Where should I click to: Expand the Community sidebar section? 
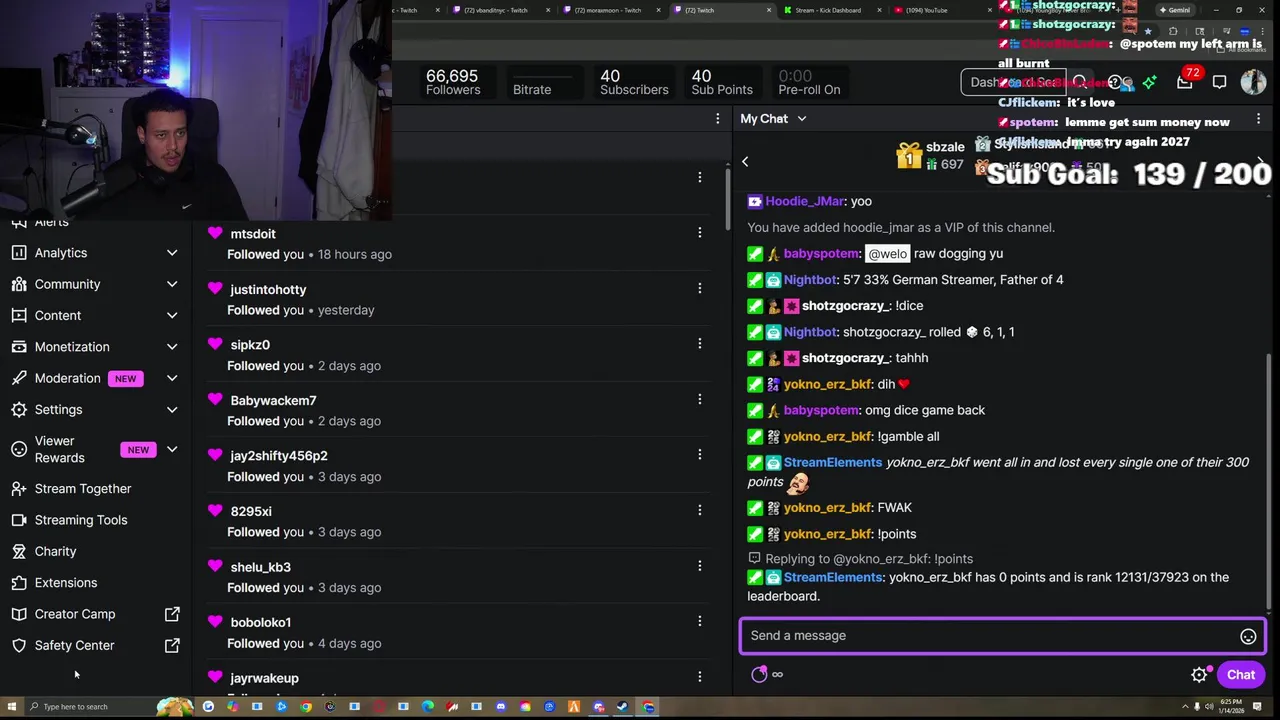pyautogui.click(x=172, y=284)
